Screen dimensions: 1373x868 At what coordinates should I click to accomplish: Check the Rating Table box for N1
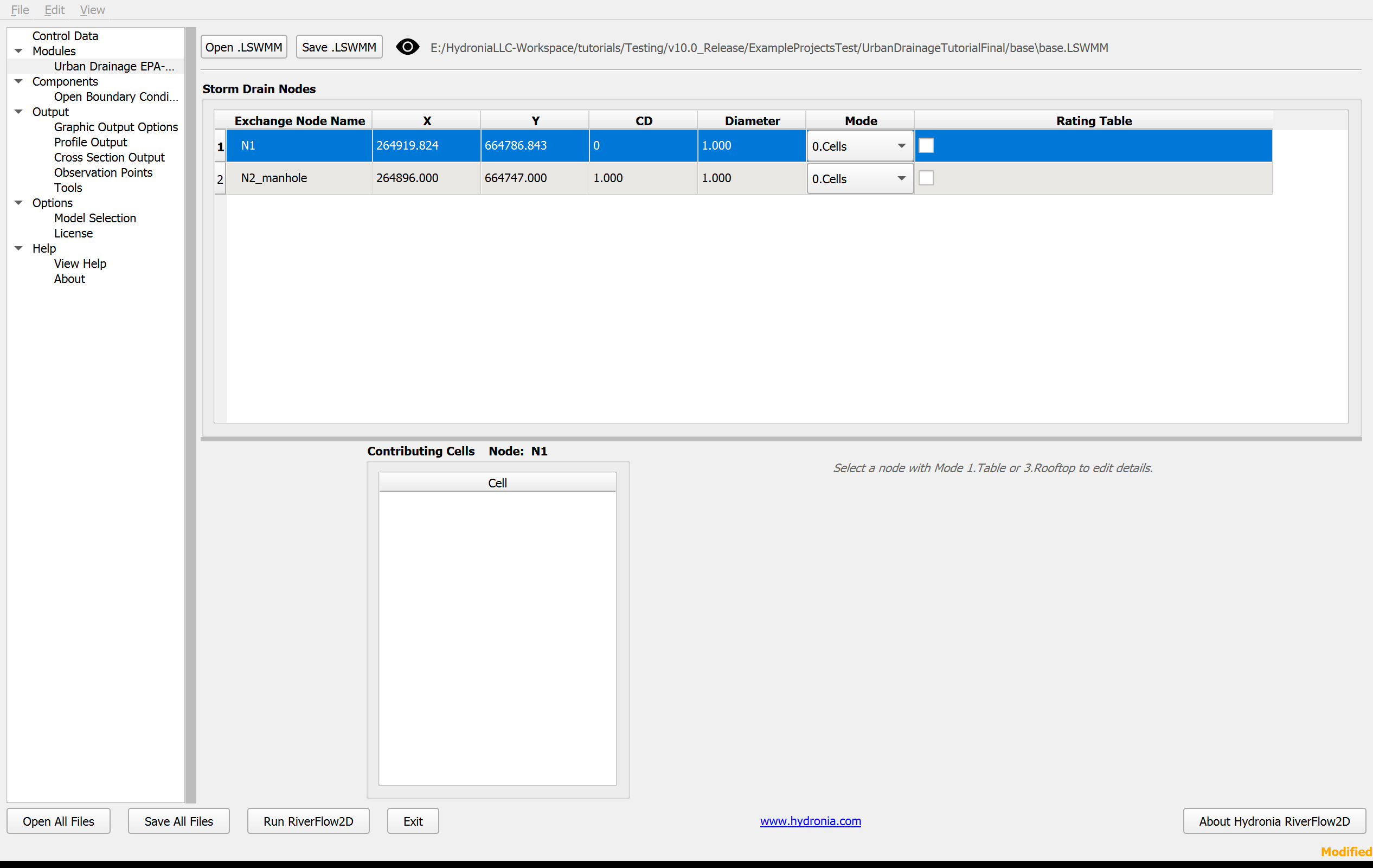coord(926,145)
